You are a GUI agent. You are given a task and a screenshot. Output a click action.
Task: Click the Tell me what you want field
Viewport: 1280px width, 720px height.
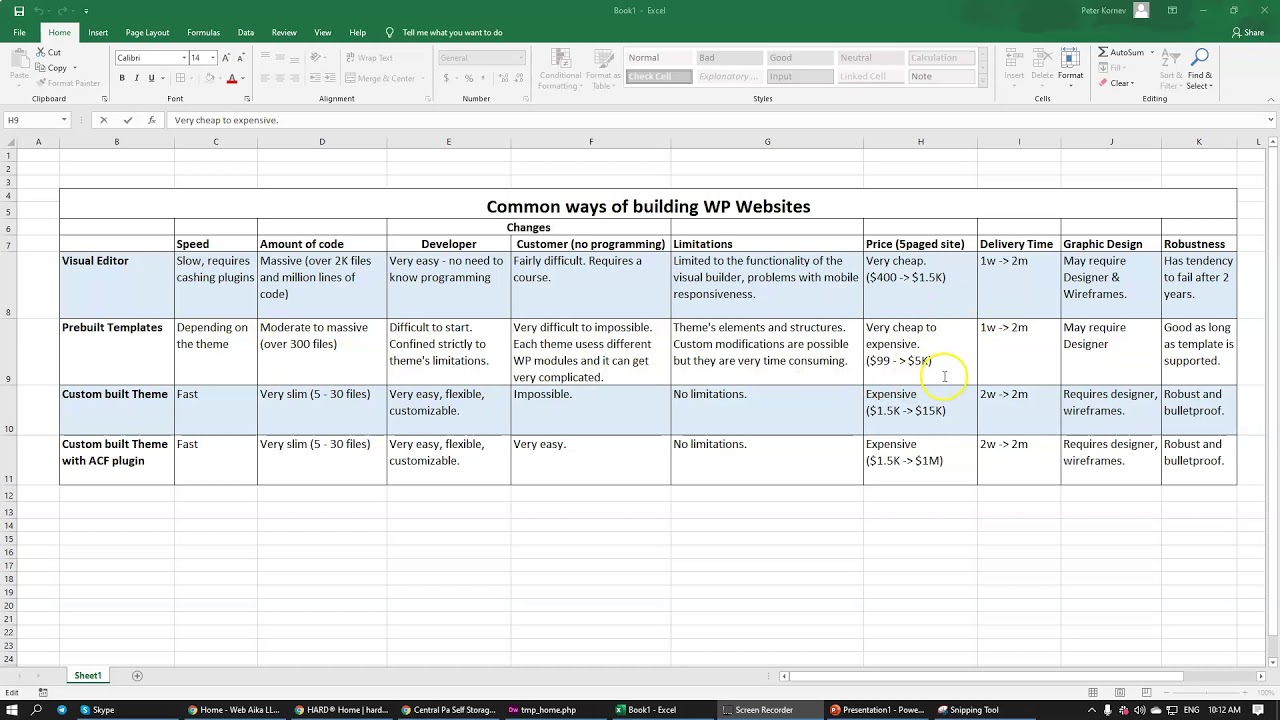point(452,32)
